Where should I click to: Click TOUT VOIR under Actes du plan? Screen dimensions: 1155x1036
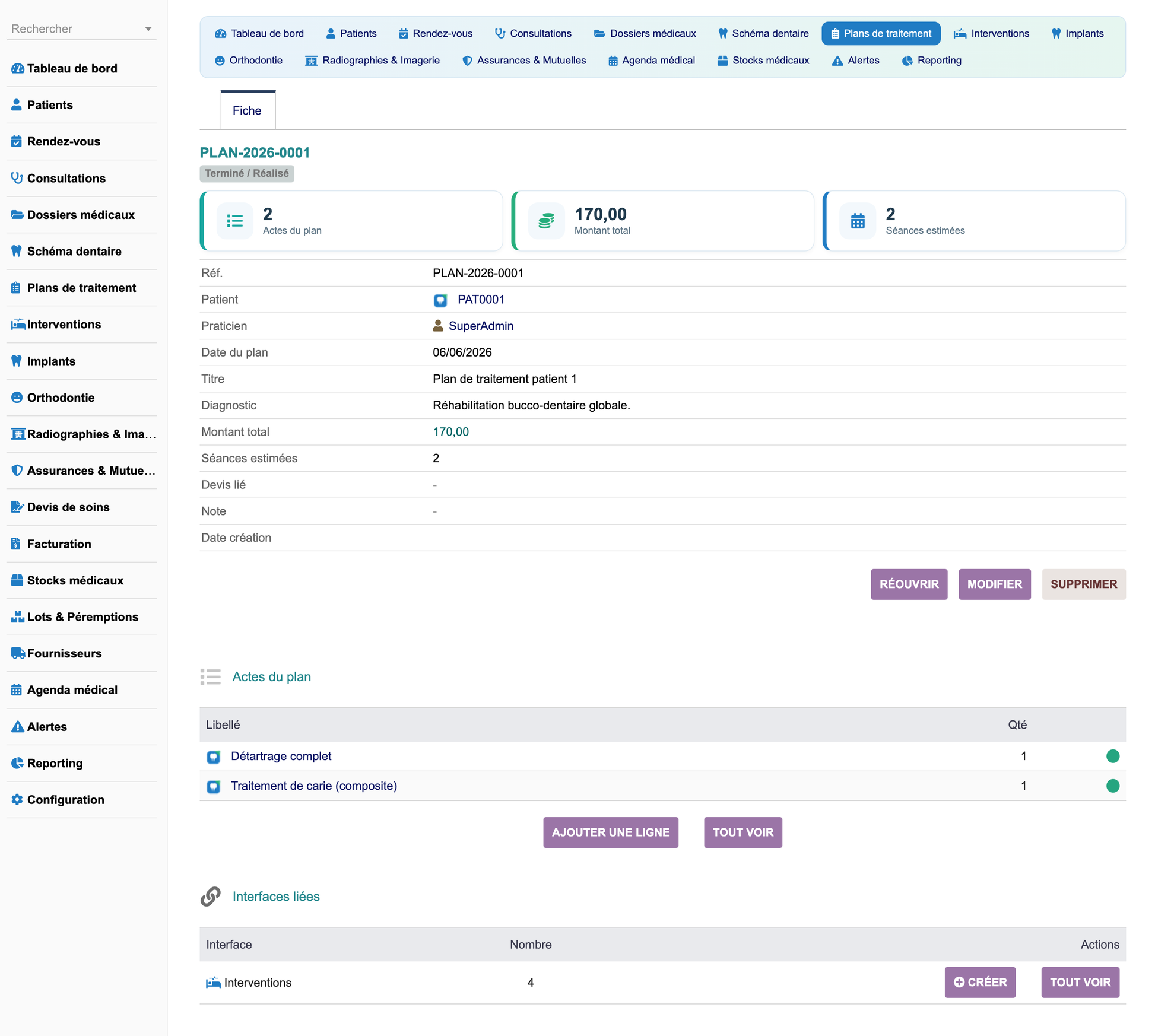coord(742,832)
